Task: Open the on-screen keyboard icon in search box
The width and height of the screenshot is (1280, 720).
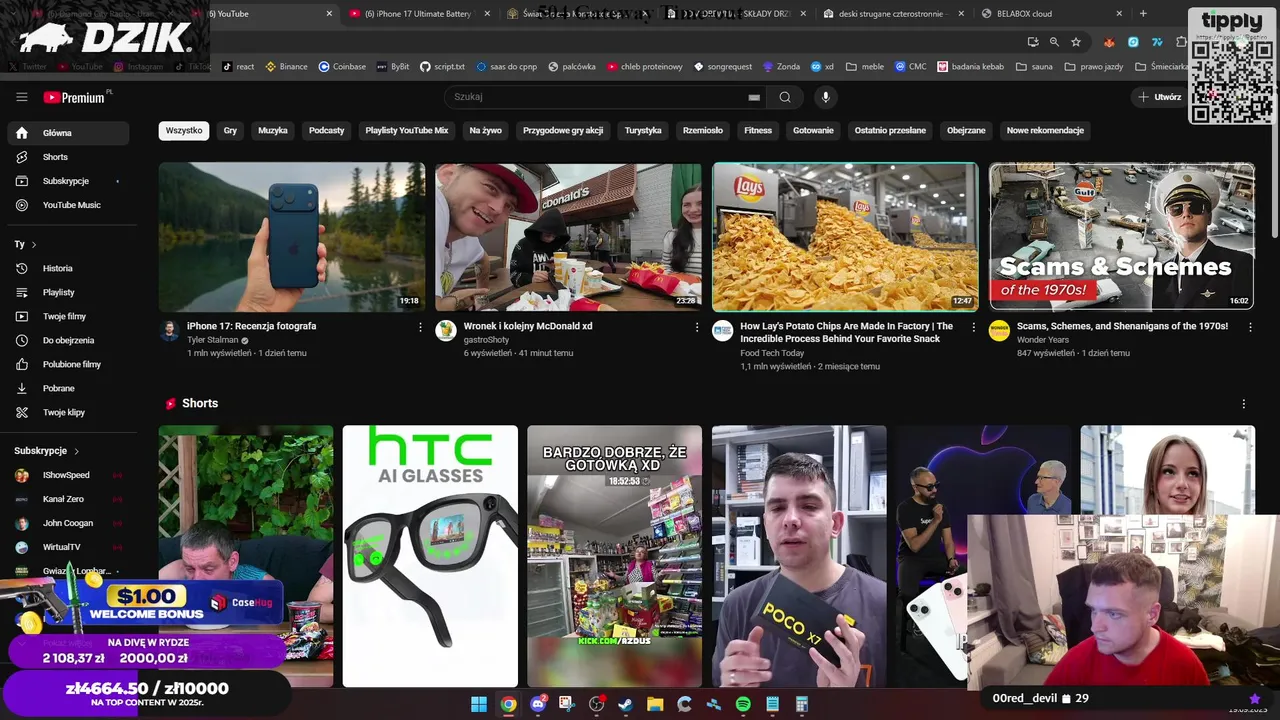Action: (x=754, y=97)
